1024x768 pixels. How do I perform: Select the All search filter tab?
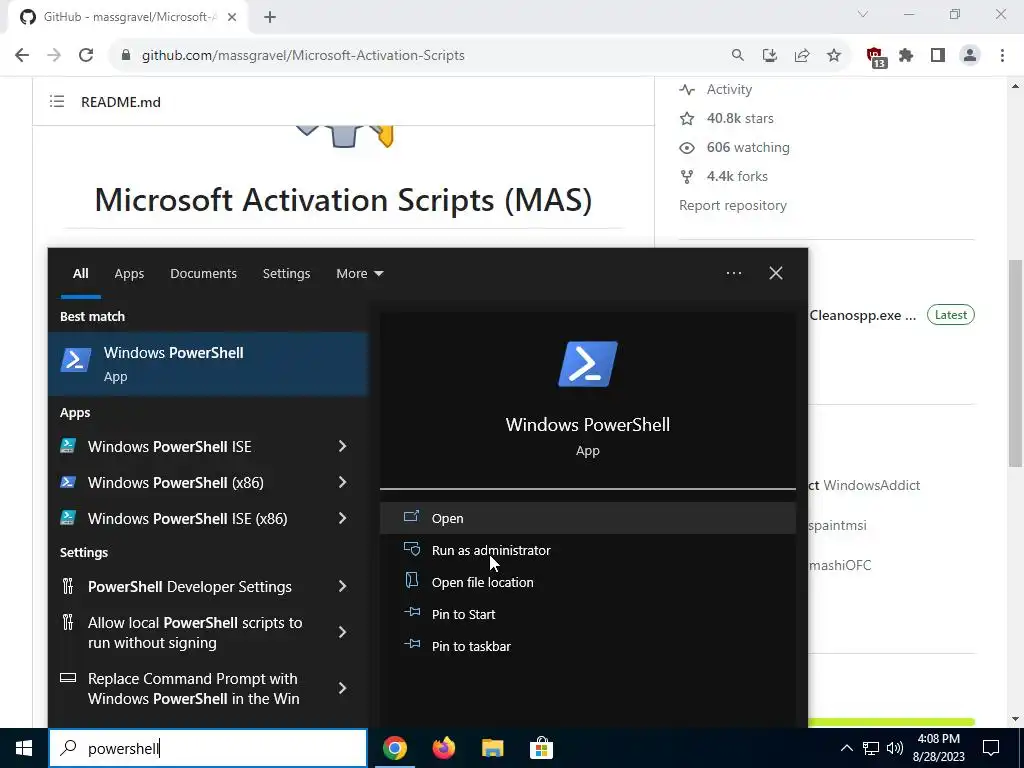(80, 274)
